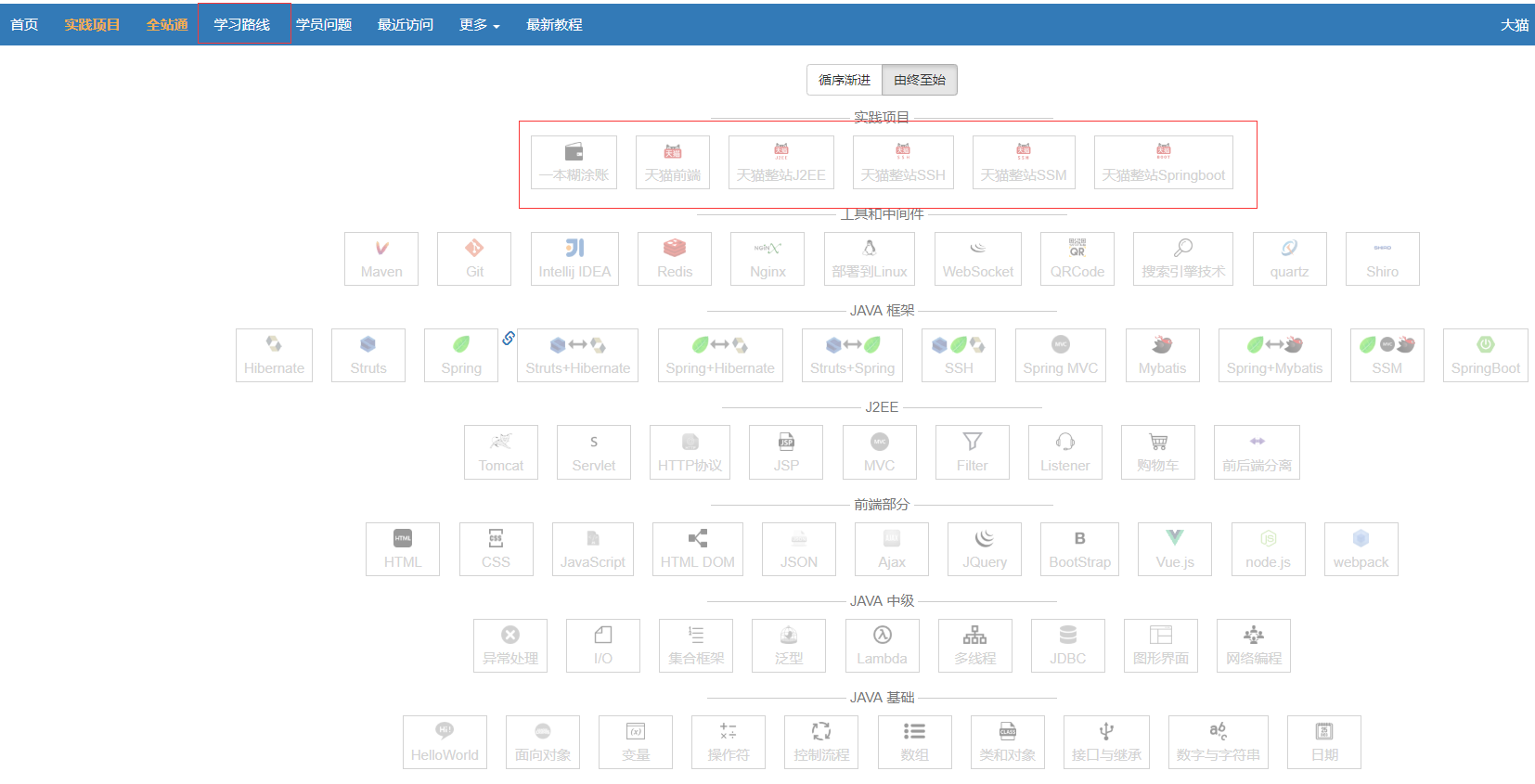Select the 由终至始 ordering button
Viewport: 1535px width, 784px height.
pos(920,80)
